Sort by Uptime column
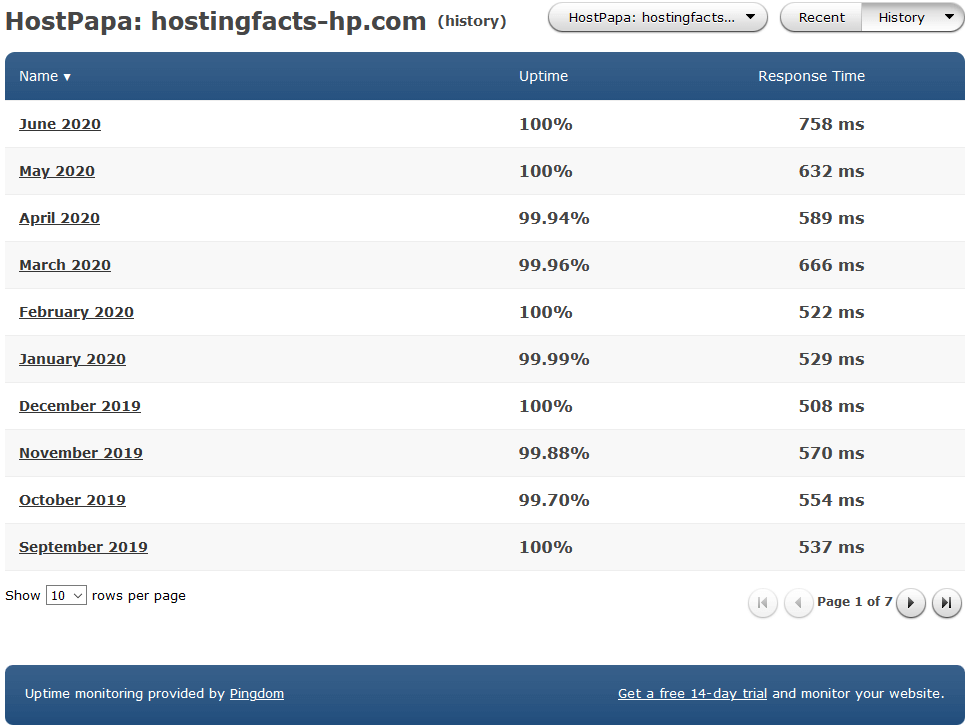Image resolution: width=965 pixels, height=728 pixels. tap(543, 76)
